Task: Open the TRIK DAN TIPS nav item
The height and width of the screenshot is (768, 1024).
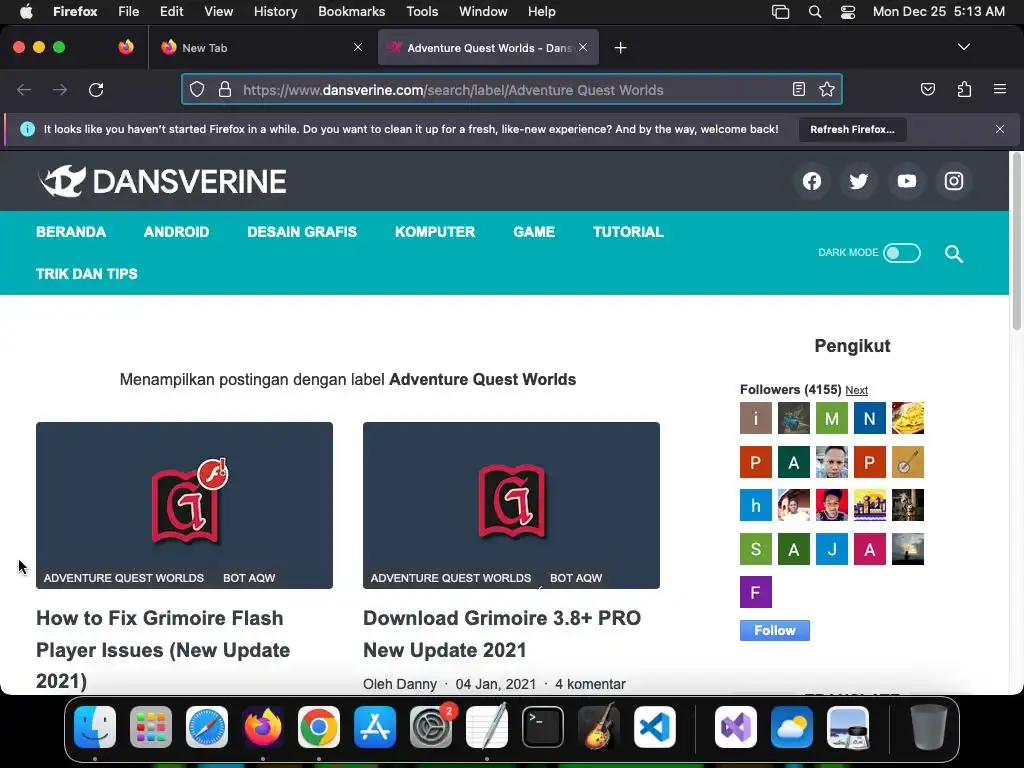Action: click(87, 274)
